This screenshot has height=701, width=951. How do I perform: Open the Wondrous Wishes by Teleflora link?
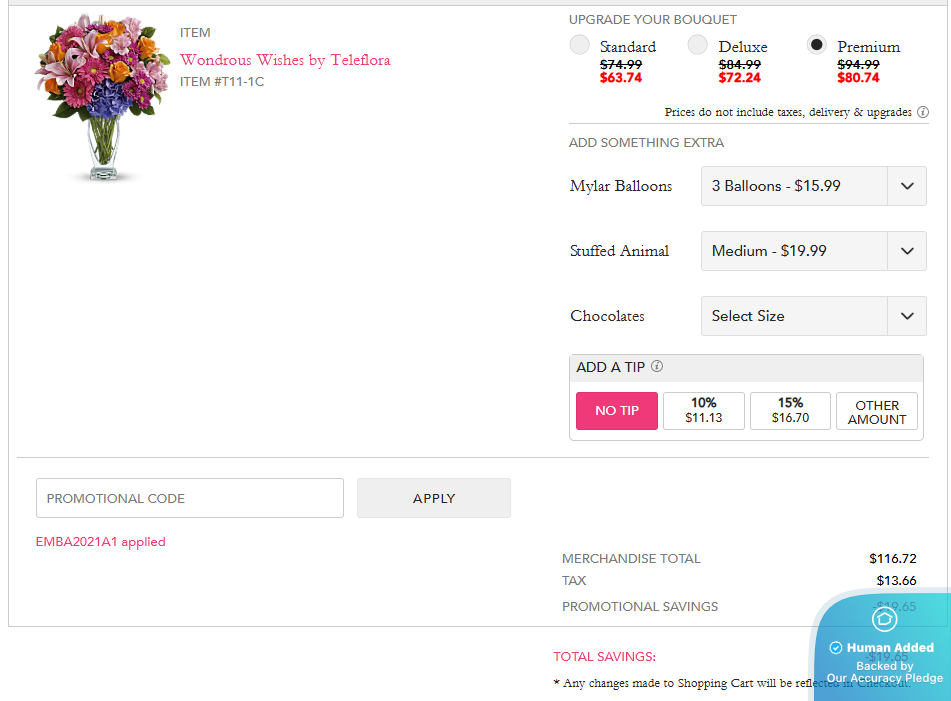pyautogui.click(x=285, y=60)
